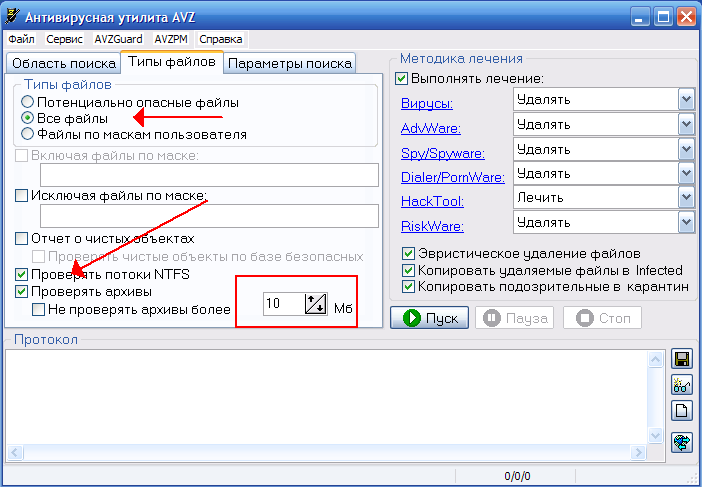
Task: Click the empty protocol log area
Action: click(327, 397)
